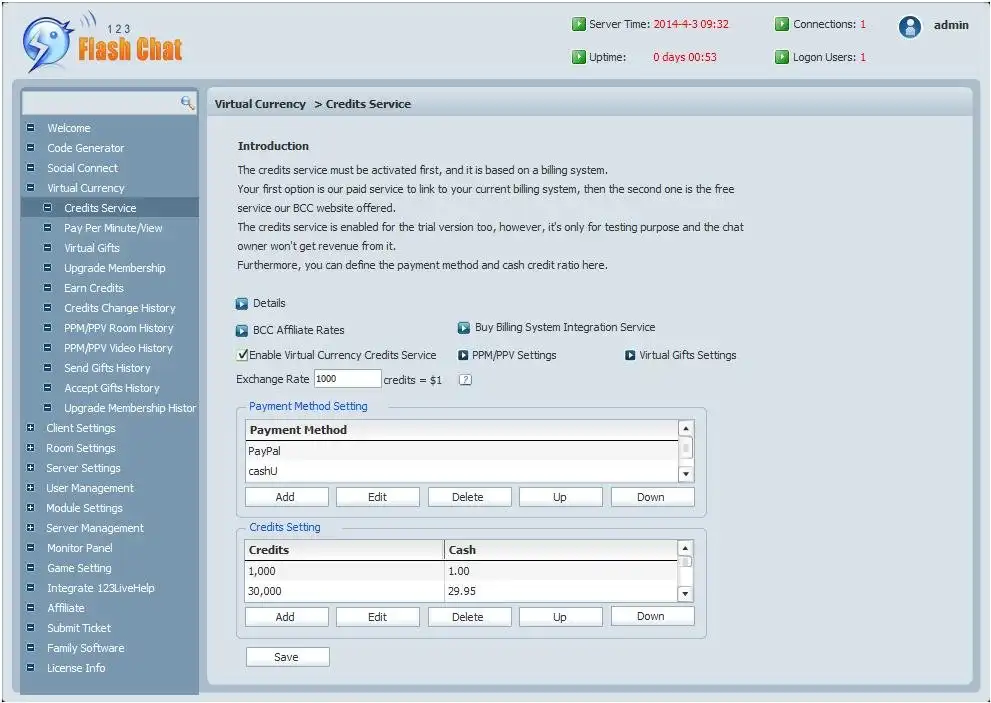Move the payment method Down
991x703 pixels.
click(x=652, y=497)
